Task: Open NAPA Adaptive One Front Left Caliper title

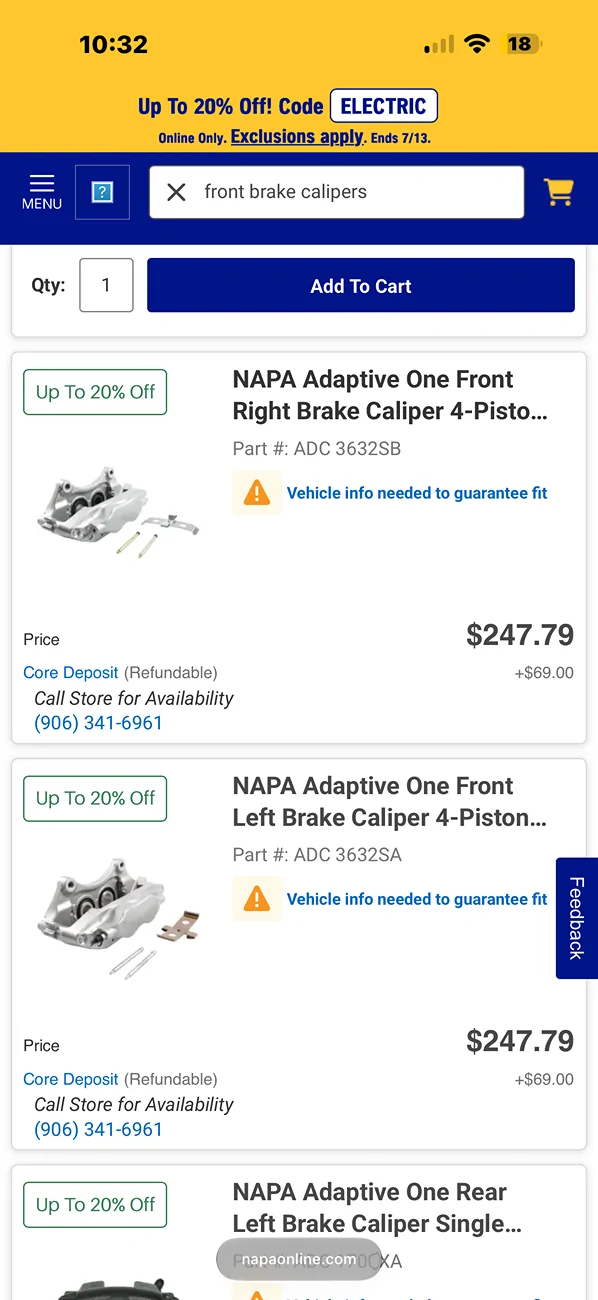Action: [390, 802]
